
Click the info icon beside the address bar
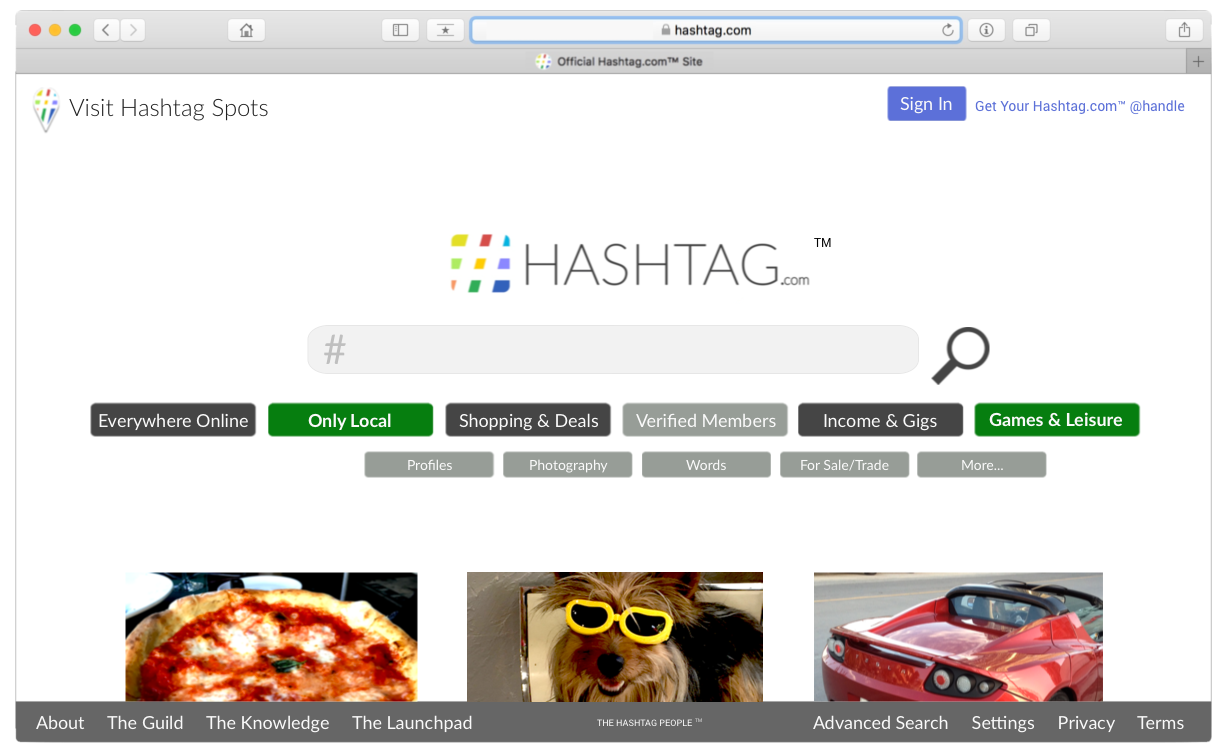coord(986,29)
